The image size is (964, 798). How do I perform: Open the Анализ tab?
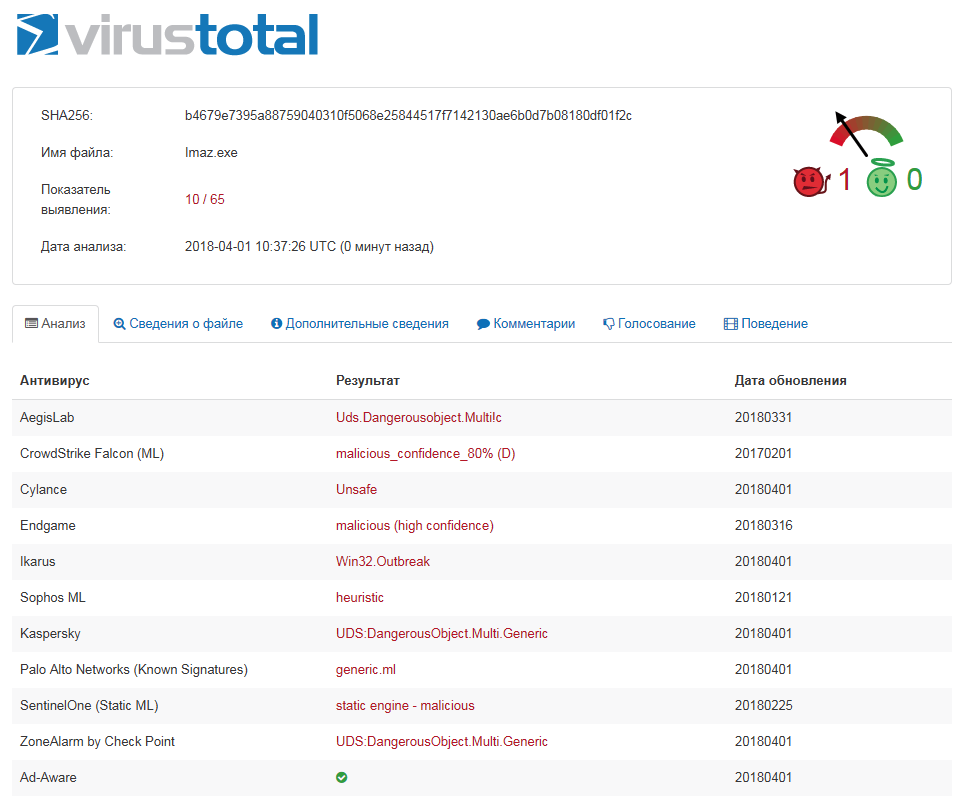pos(56,324)
